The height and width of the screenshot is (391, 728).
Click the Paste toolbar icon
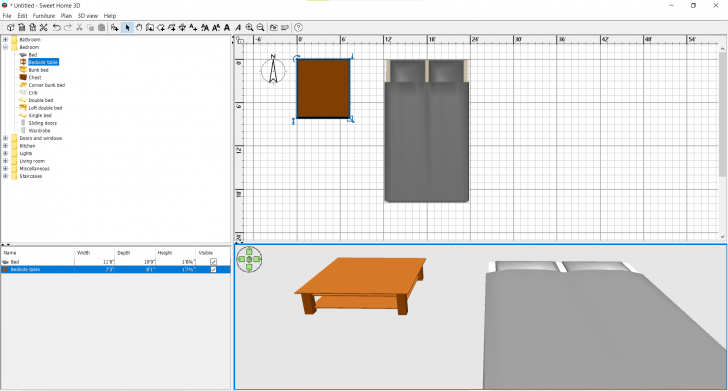(102, 28)
